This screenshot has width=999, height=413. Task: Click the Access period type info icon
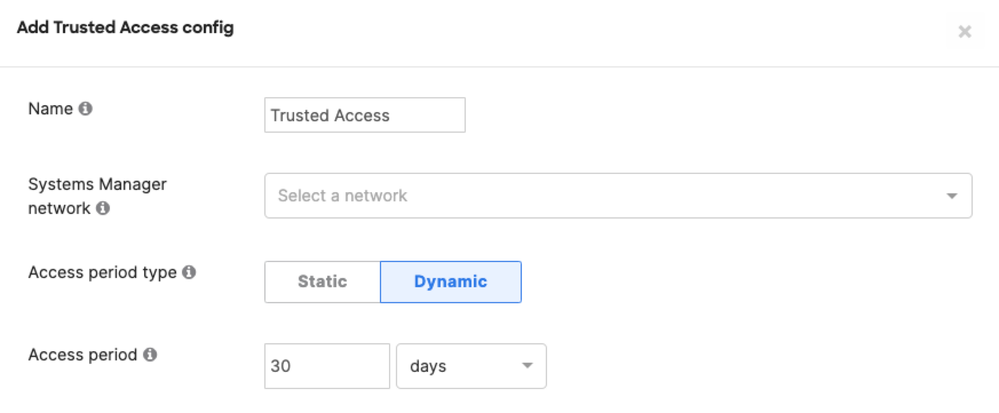(190, 272)
